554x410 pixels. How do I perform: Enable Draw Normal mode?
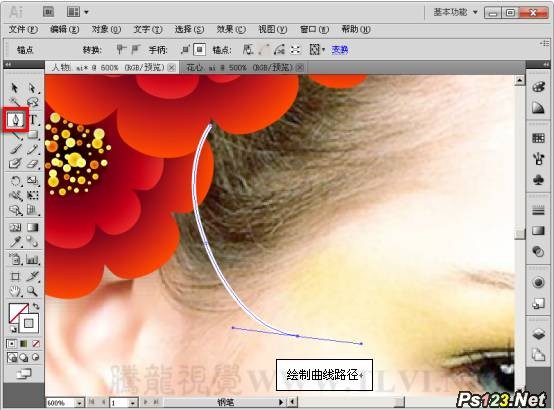pos(12,358)
